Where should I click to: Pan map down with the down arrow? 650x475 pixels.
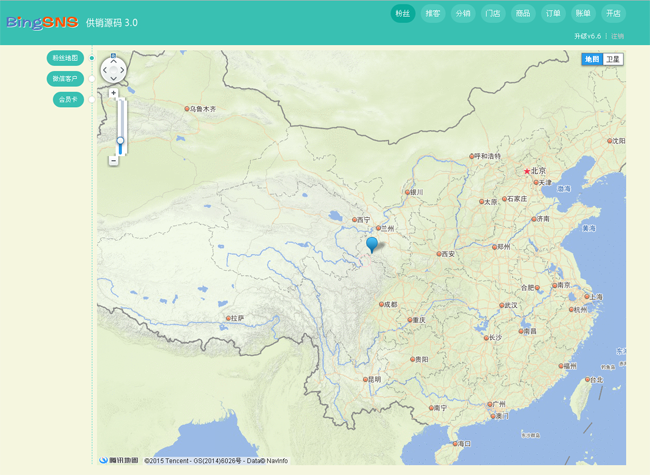(113, 79)
